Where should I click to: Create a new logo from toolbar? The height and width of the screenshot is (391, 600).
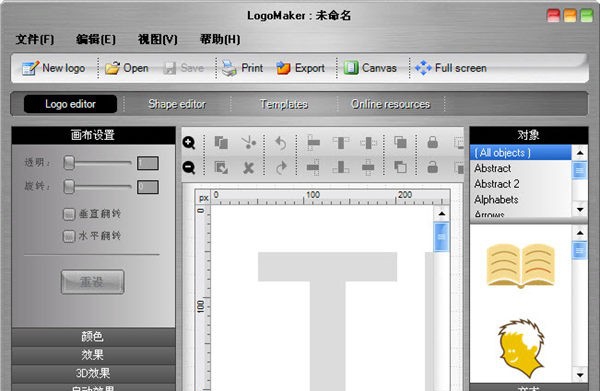pyautogui.click(x=54, y=68)
